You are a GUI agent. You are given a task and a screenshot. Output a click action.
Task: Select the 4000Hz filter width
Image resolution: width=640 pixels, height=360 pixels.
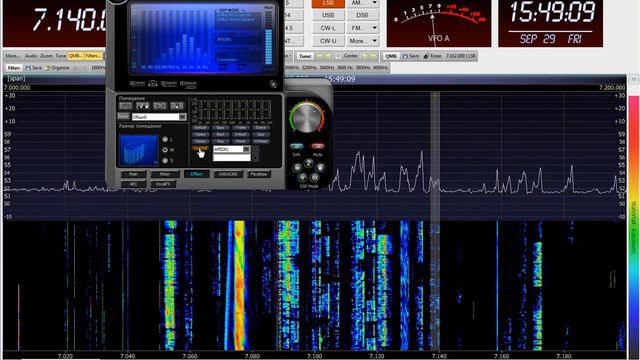coord(380,68)
